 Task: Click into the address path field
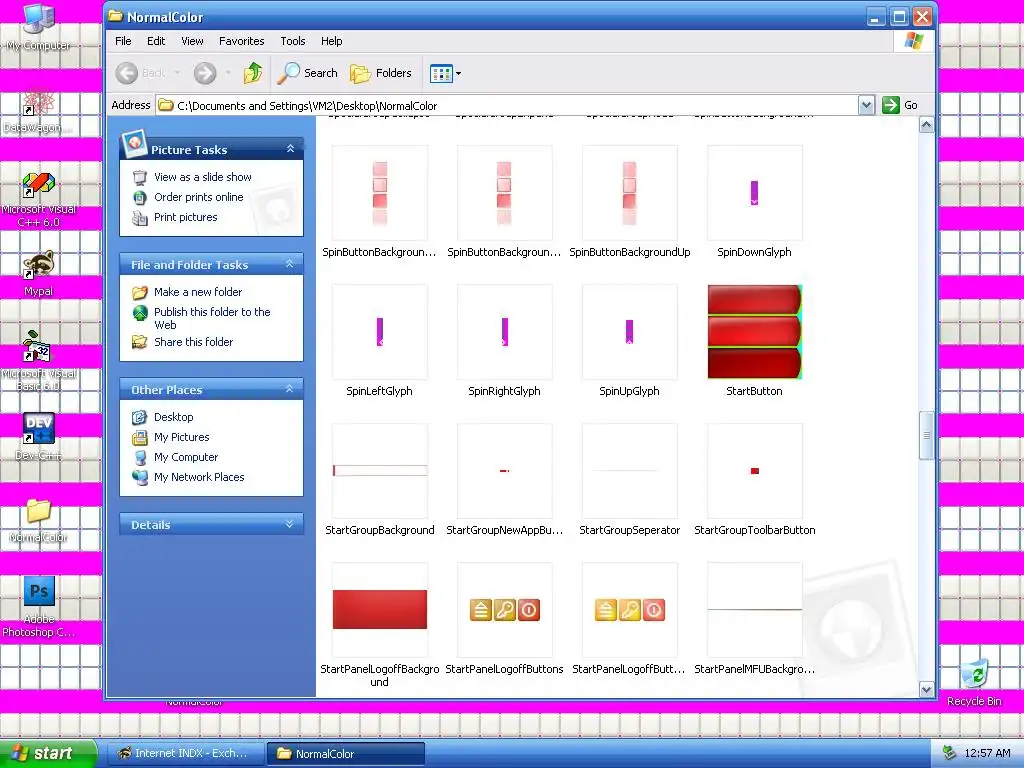[507, 105]
